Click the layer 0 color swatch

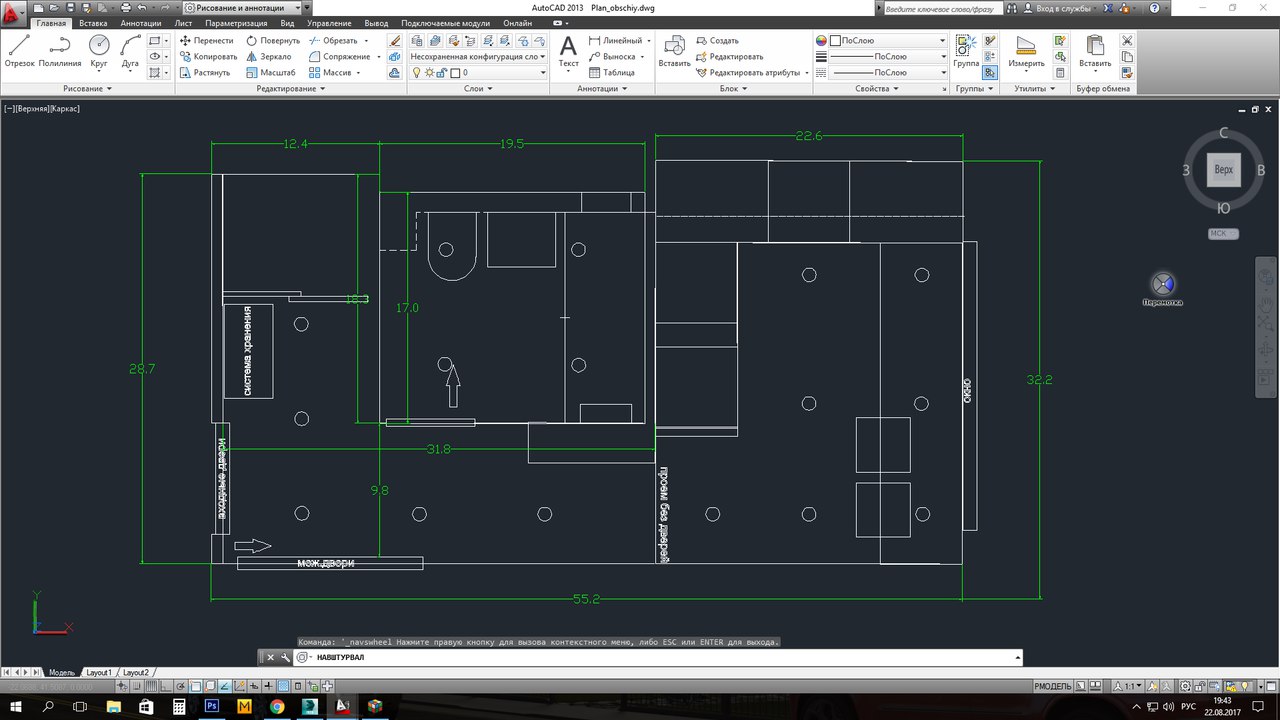(x=453, y=73)
